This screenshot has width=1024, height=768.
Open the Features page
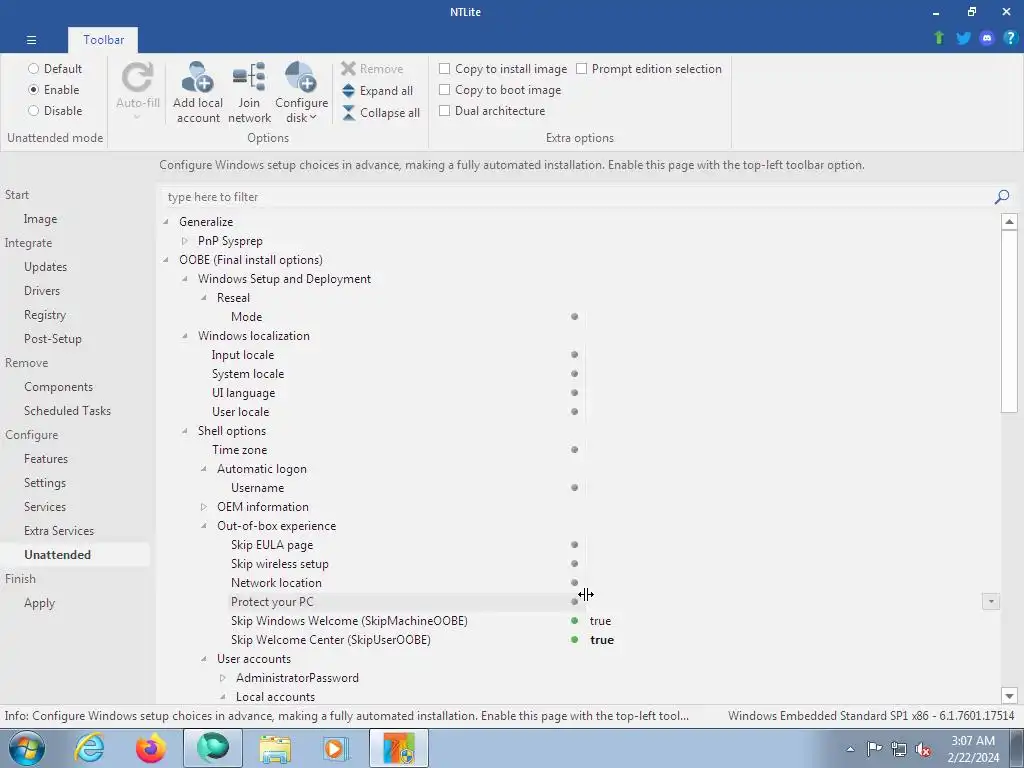pos(46,458)
